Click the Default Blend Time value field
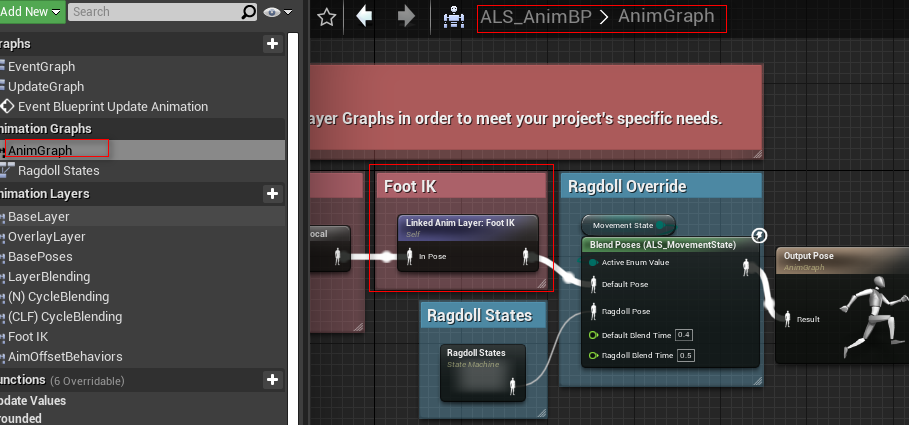This screenshot has height=425, width=909. click(684, 334)
